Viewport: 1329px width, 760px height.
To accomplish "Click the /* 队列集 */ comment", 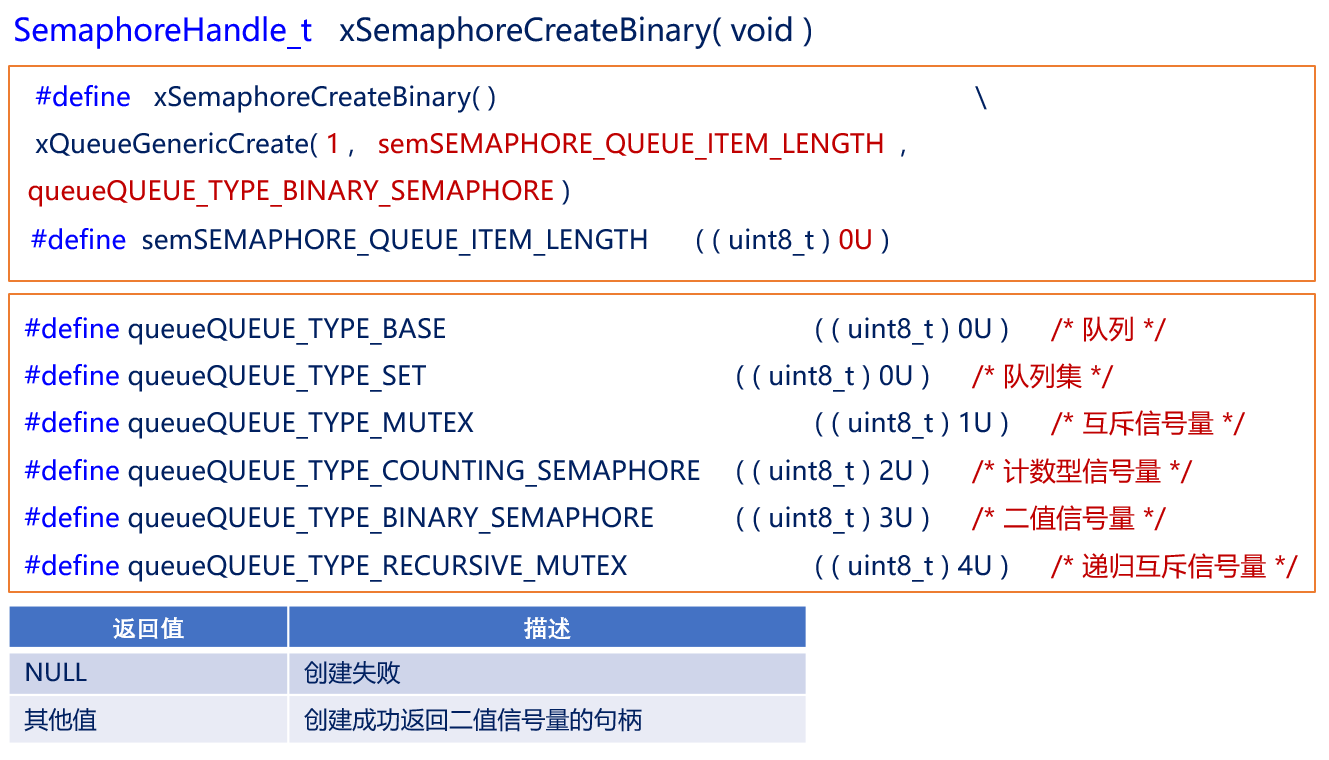I will click(x=1042, y=376).
